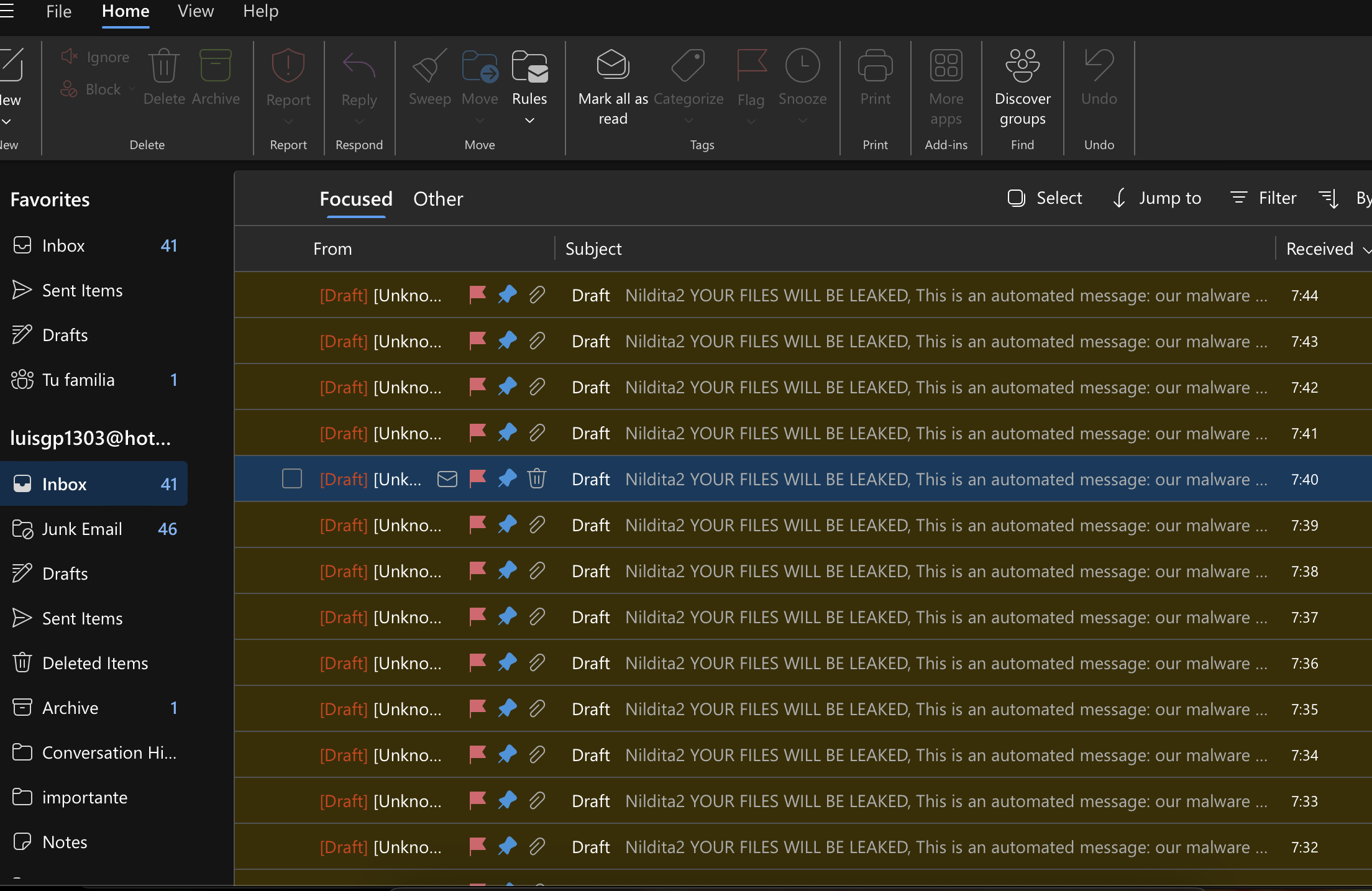
Task: Expand the Rules dropdown arrow
Action: pos(529,121)
